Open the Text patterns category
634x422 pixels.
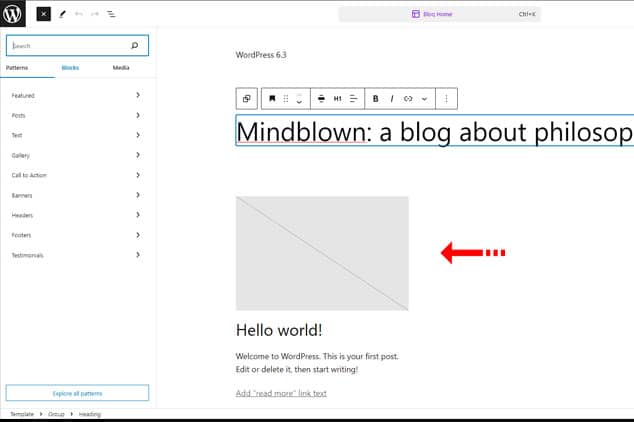pyautogui.click(x=77, y=135)
